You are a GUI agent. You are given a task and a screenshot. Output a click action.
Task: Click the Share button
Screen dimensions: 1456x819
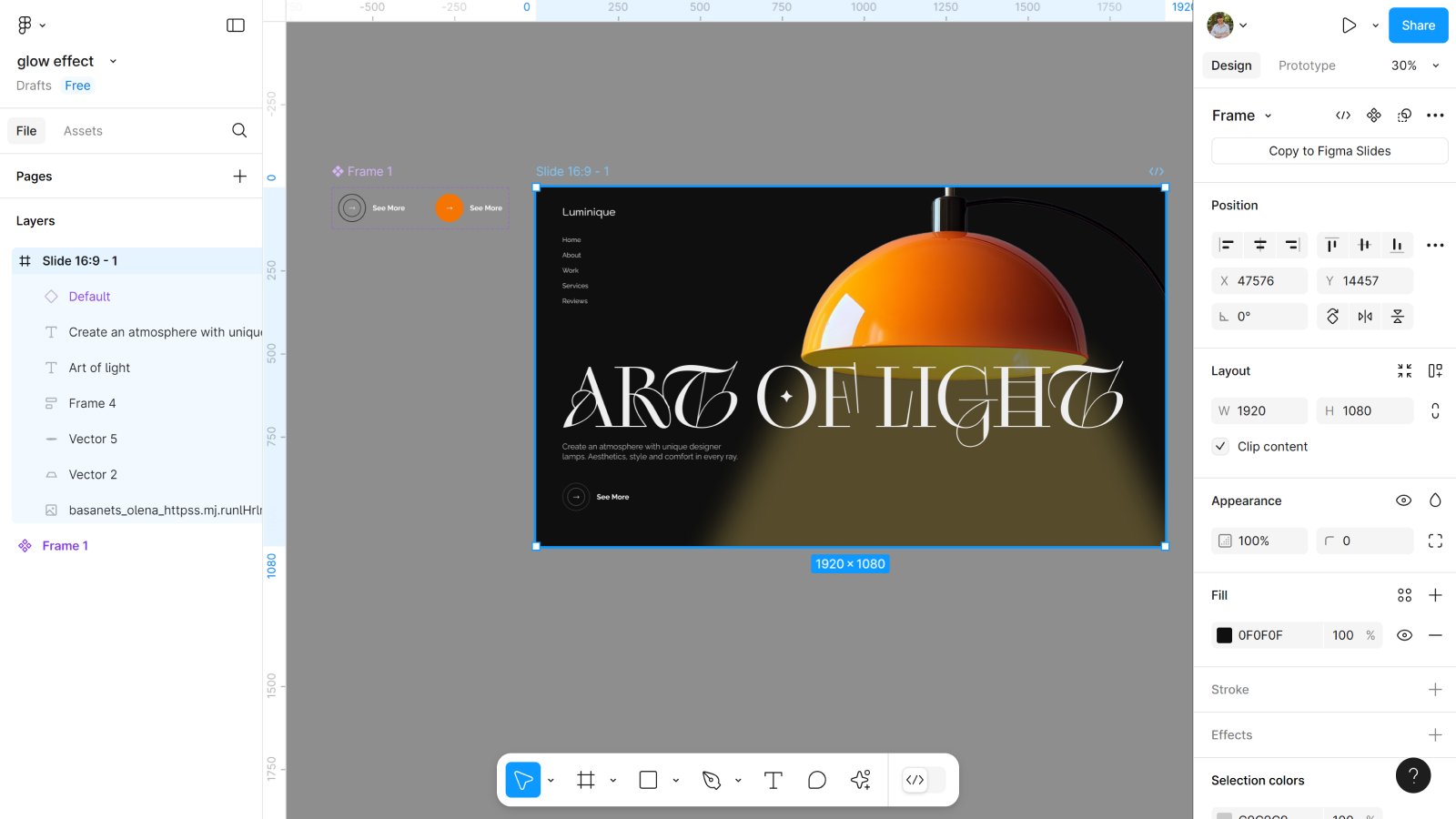(x=1418, y=25)
